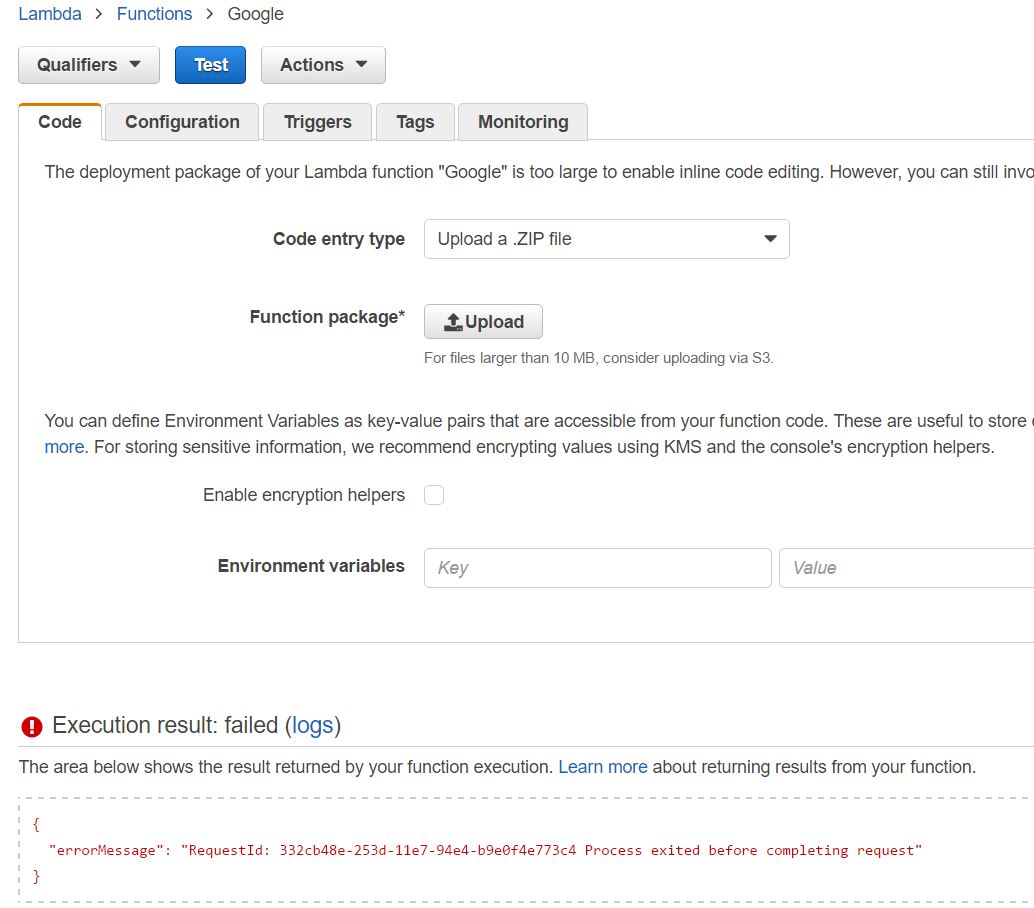Open the Code entry type combo box
The width and height of the screenshot is (1034, 908).
(606, 239)
